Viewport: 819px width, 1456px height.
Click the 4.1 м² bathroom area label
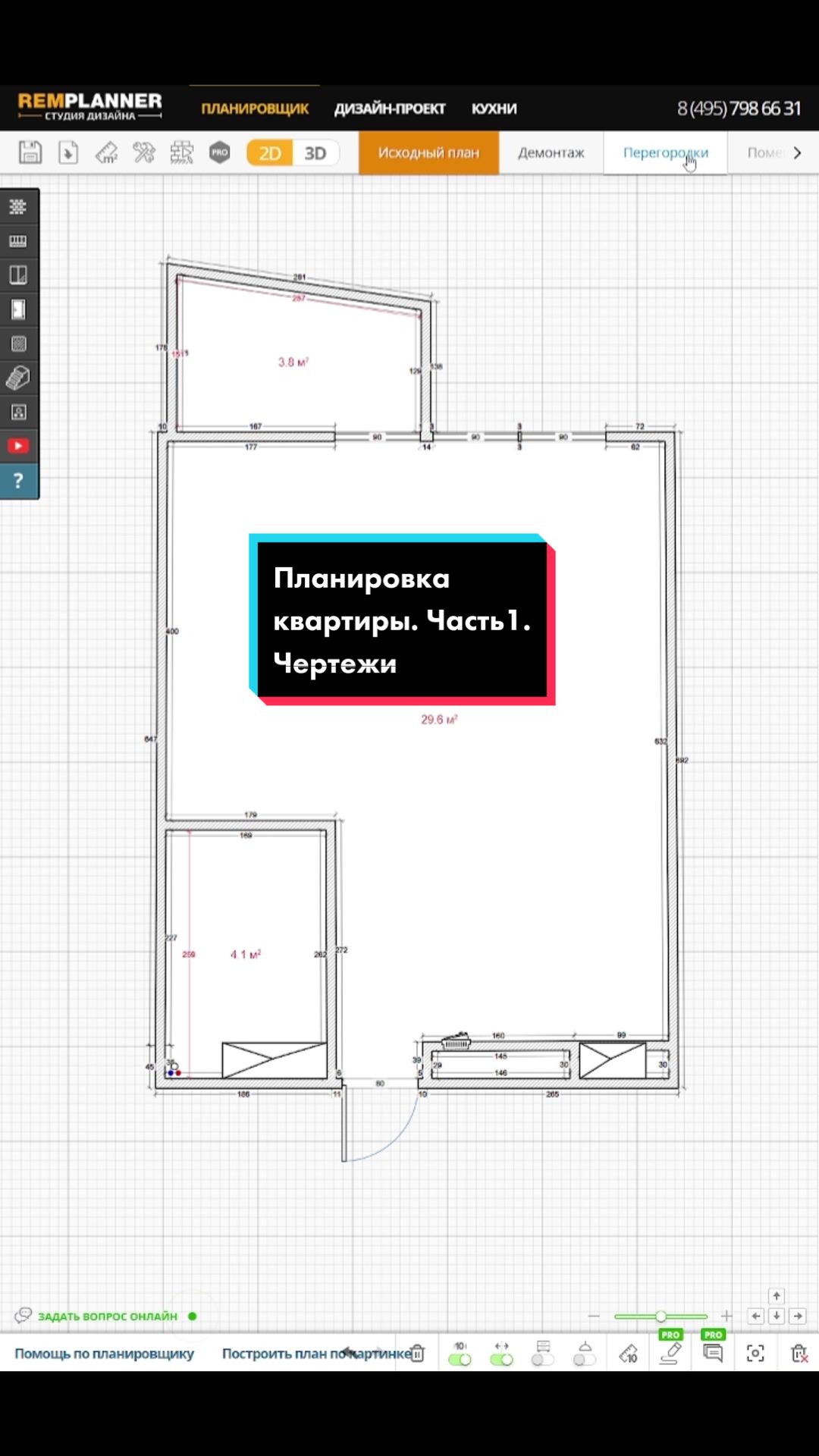246,954
